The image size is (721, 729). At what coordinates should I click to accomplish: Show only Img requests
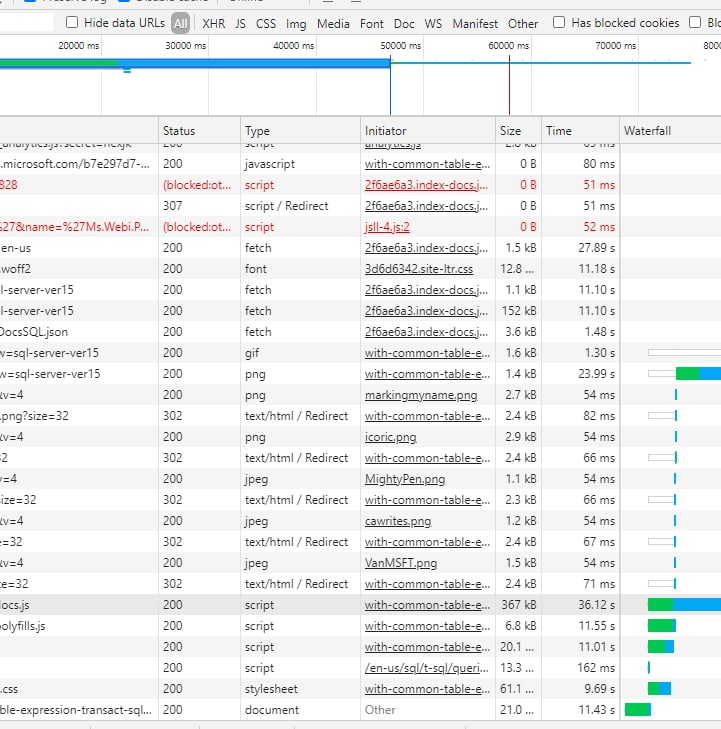tap(296, 23)
